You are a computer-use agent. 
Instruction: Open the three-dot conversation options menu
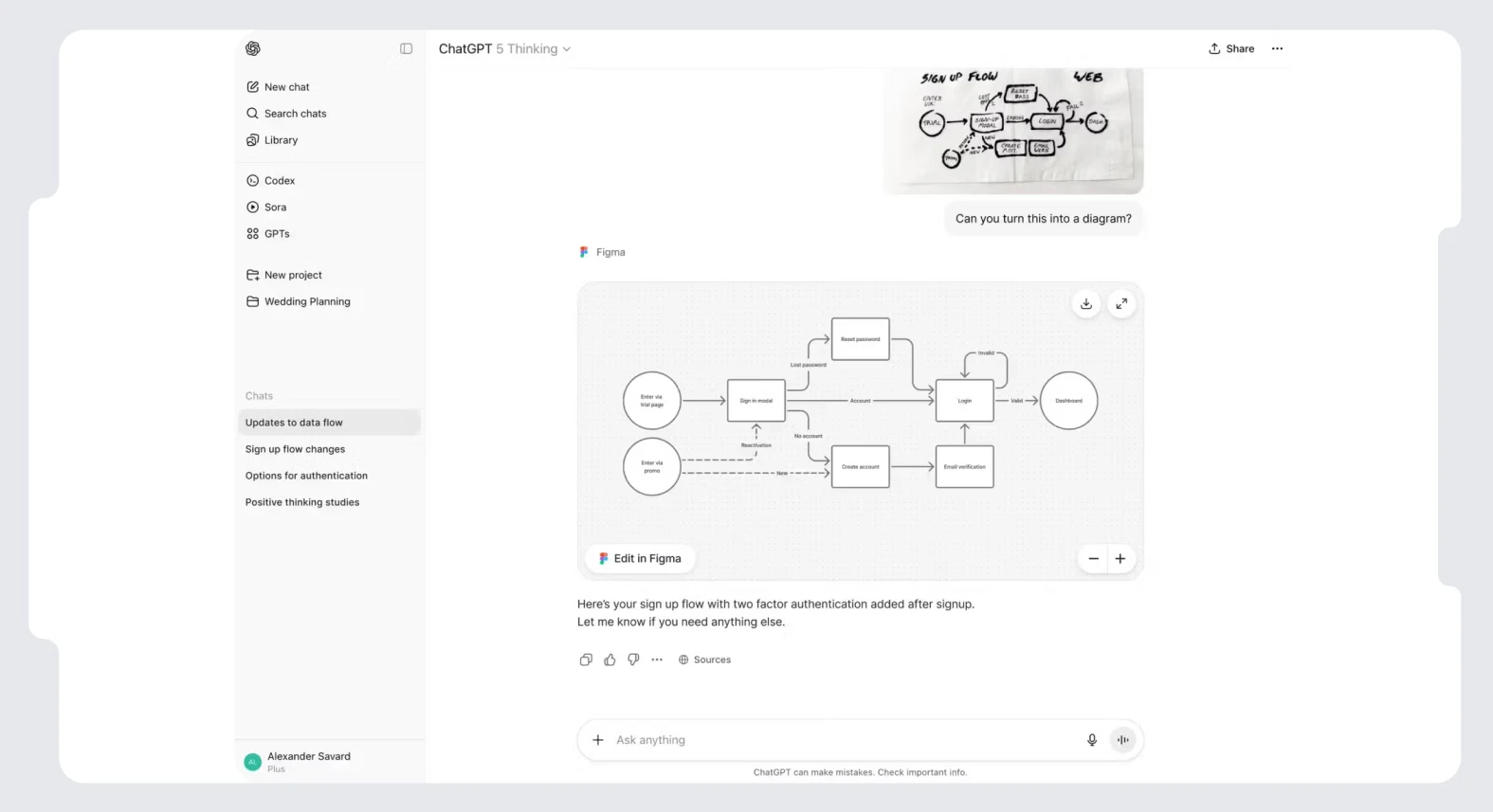coord(1277,48)
